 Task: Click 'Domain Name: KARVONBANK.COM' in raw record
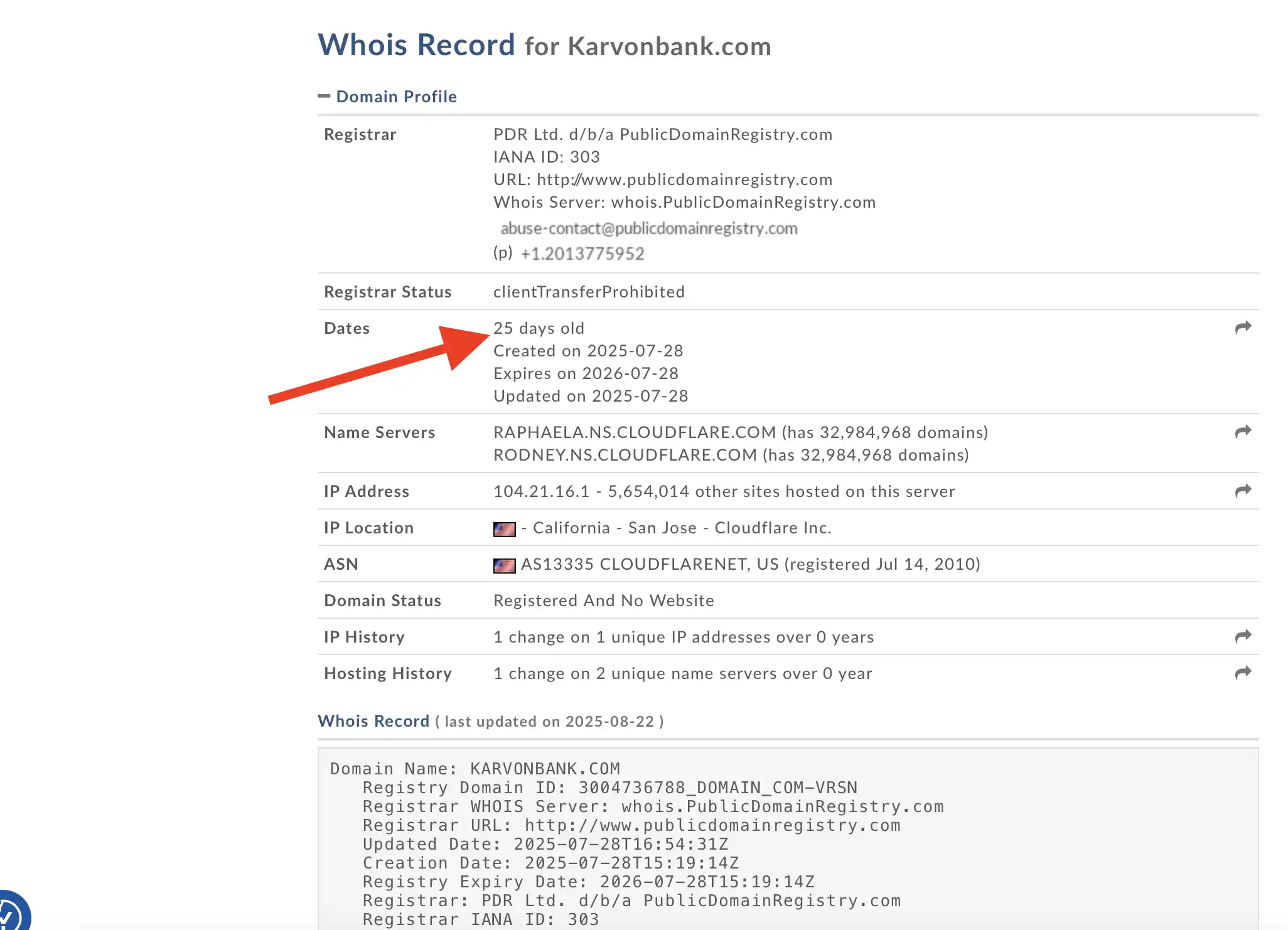point(475,769)
